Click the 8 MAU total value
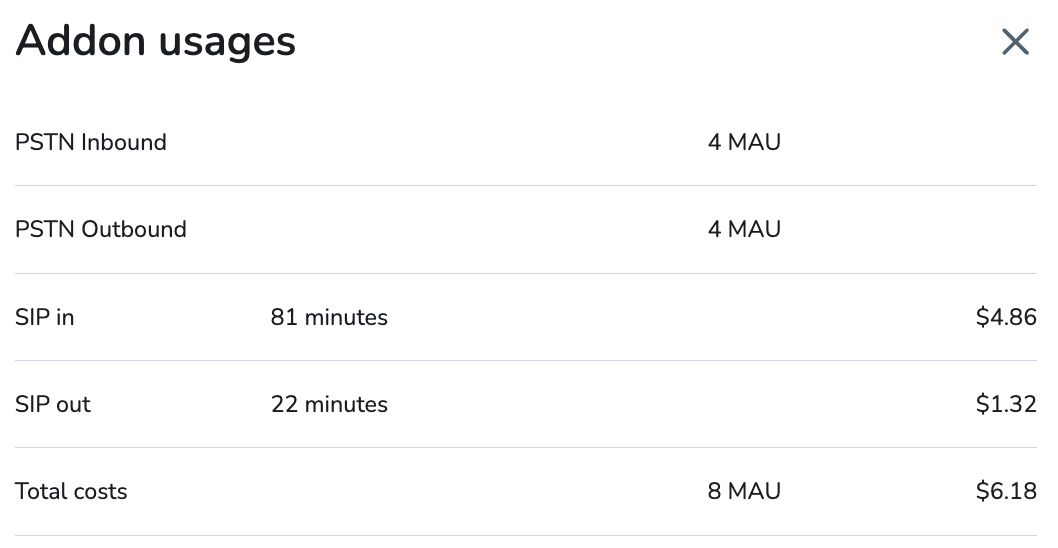The width and height of the screenshot is (1058, 548). [744, 492]
